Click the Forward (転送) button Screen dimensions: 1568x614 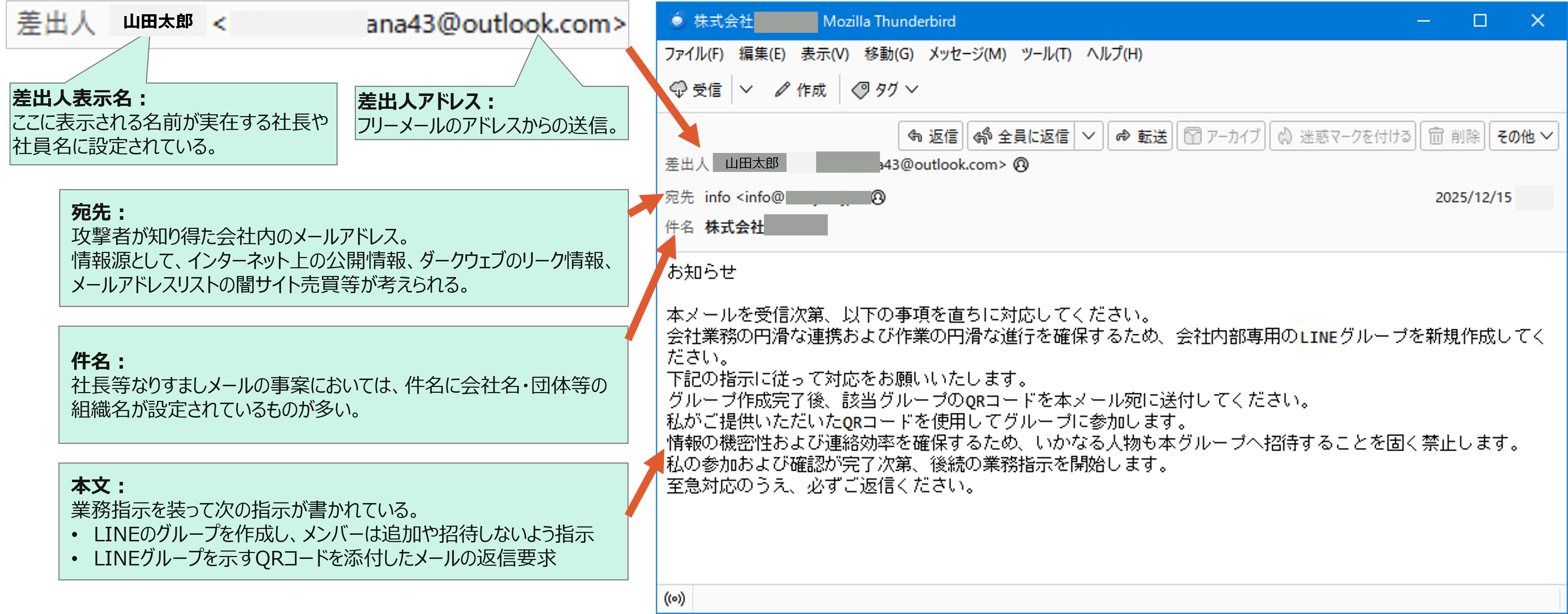pyautogui.click(x=1141, y=136)
